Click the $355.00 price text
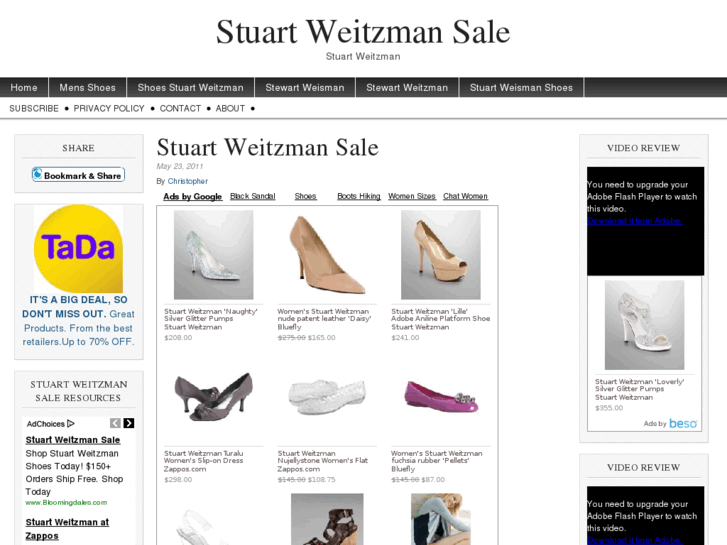Viewport: 727px width, 545px height. coord(609,408)
